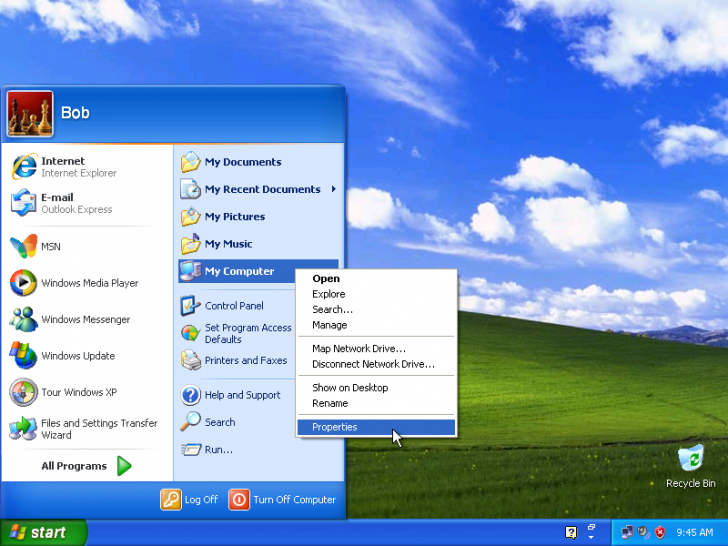Click the Log Off text label
The width and height of the screenshot is (728, 546).
click(x=201, y=500)
